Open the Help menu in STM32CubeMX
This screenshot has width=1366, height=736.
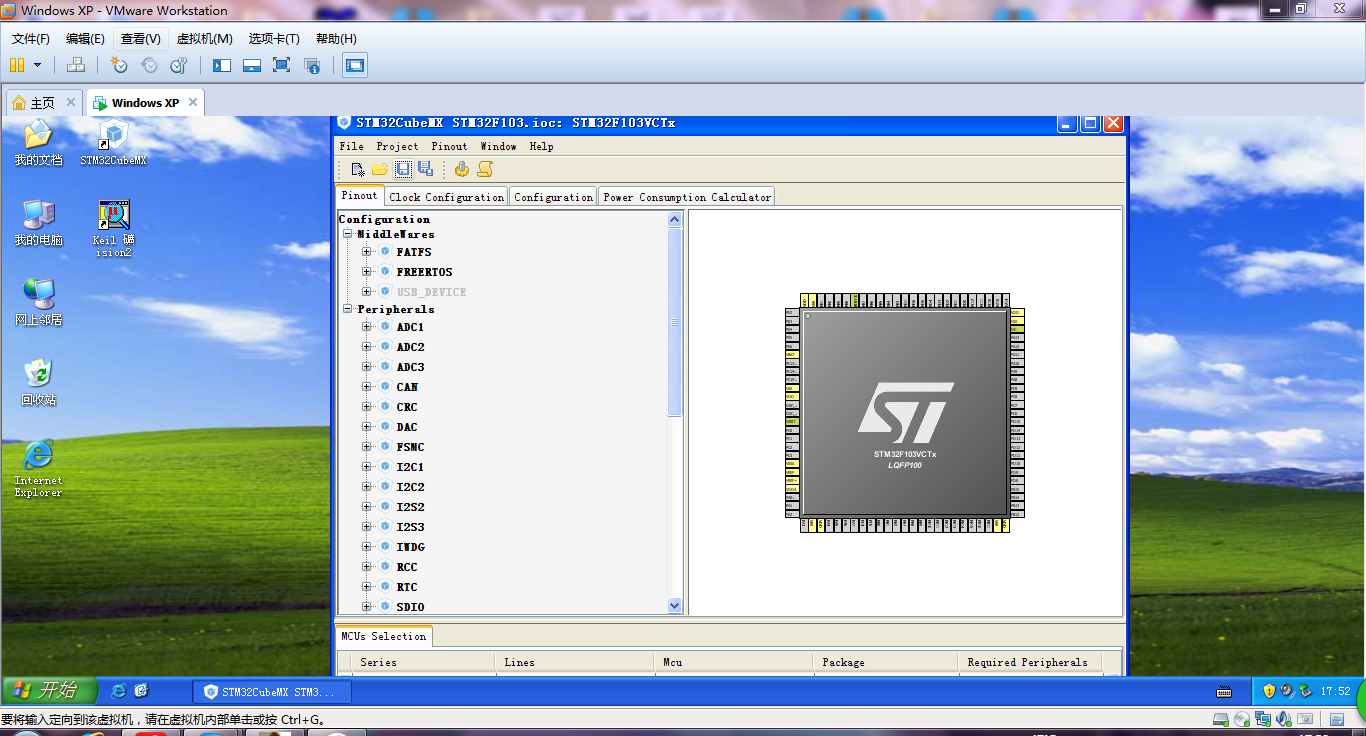541,146
